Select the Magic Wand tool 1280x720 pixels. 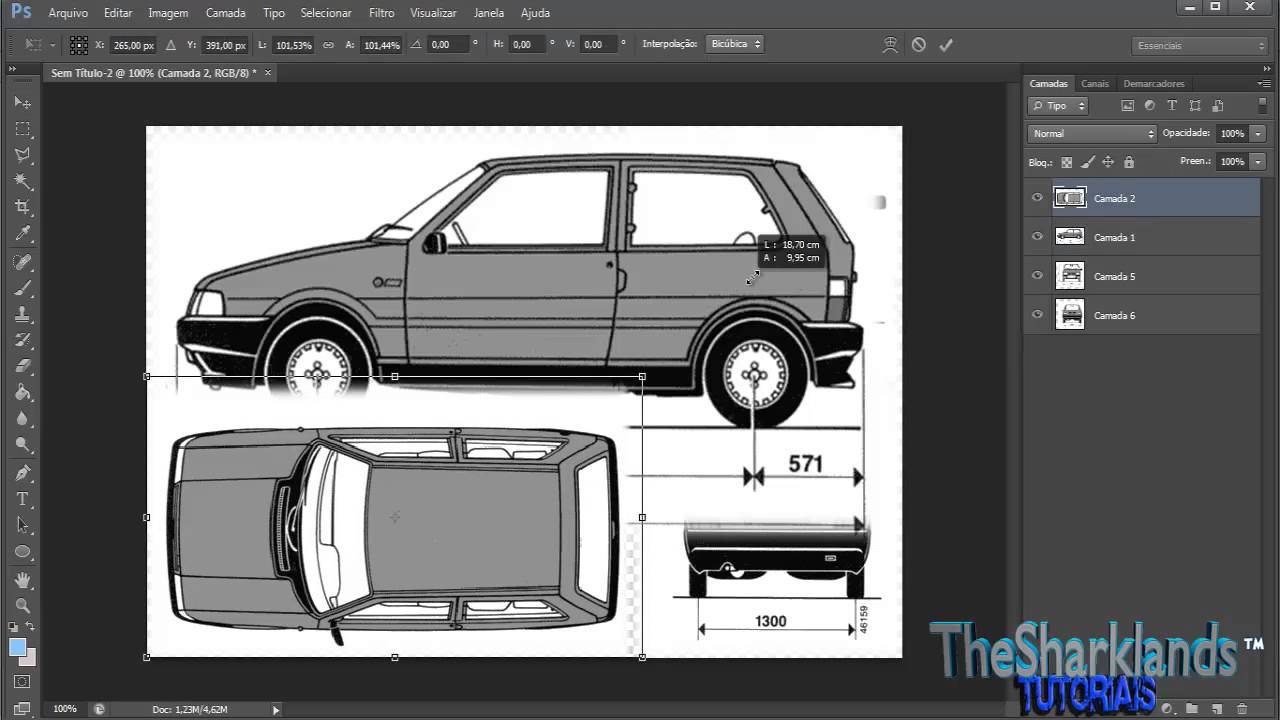22,181
